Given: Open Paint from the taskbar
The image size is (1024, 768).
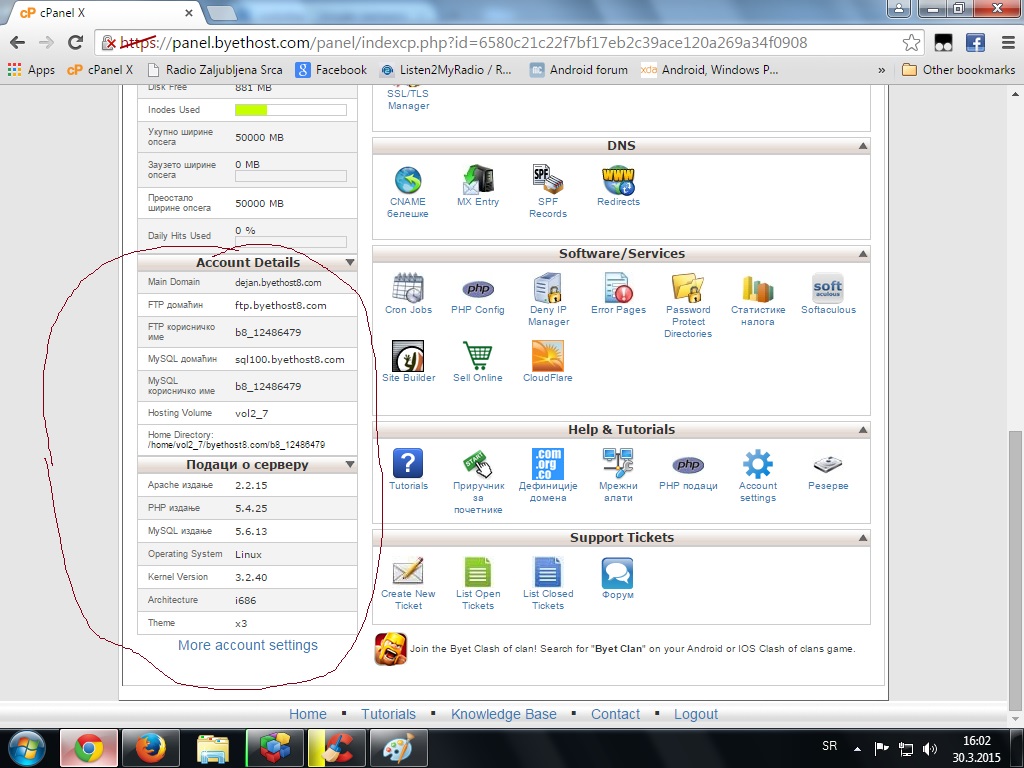Looking at the screenshot, I should 399,748.
